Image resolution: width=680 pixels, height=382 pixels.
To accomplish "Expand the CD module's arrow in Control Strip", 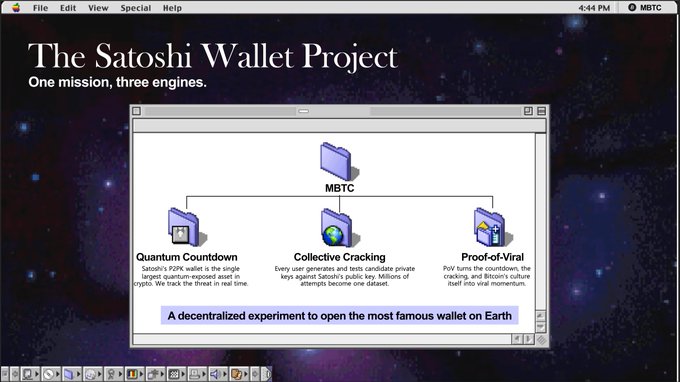I will [x=58, y=374].
